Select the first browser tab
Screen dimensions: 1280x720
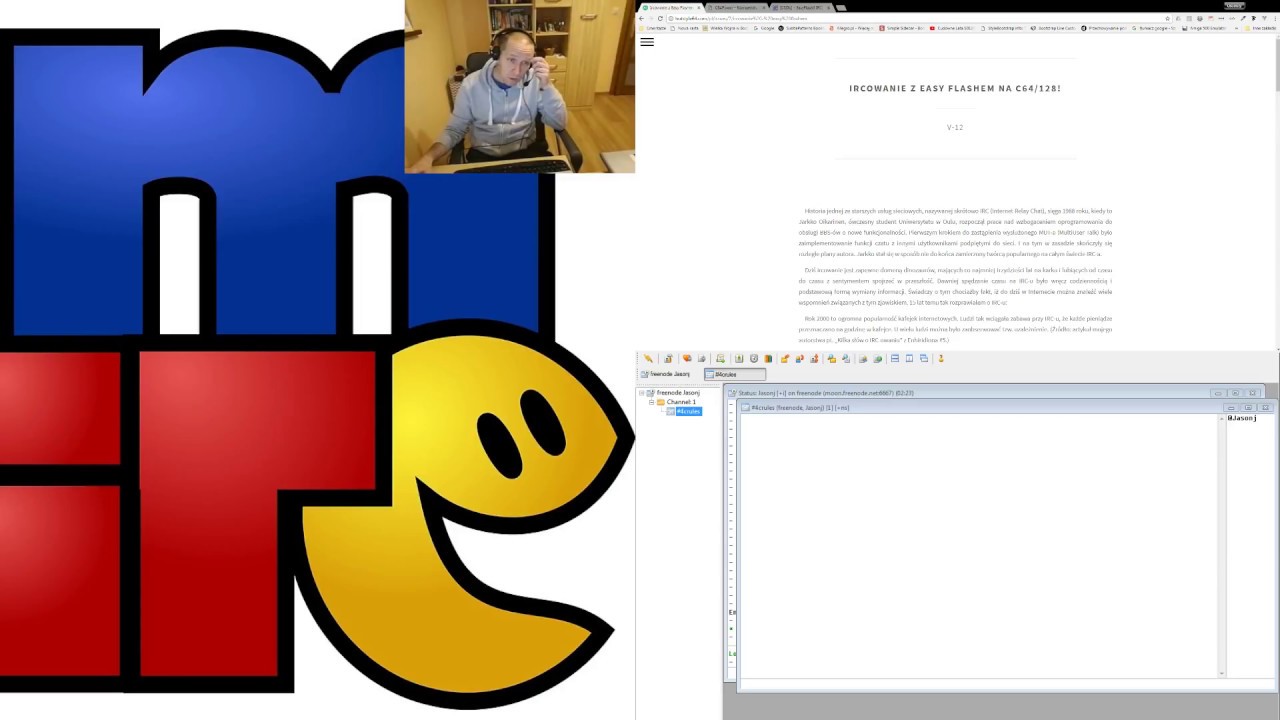click(670, 7)
